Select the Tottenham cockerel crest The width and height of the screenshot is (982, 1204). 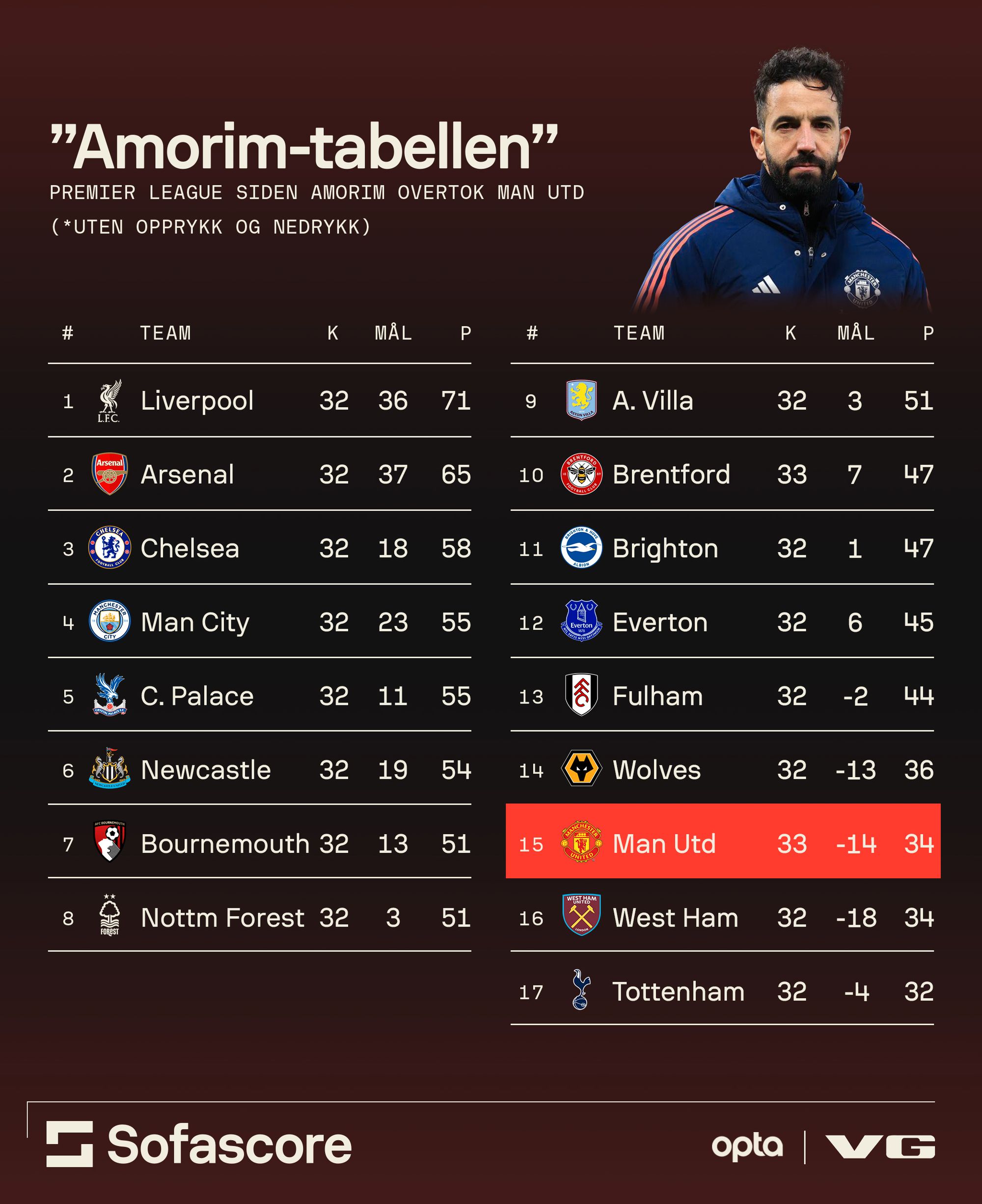(581, 990)
